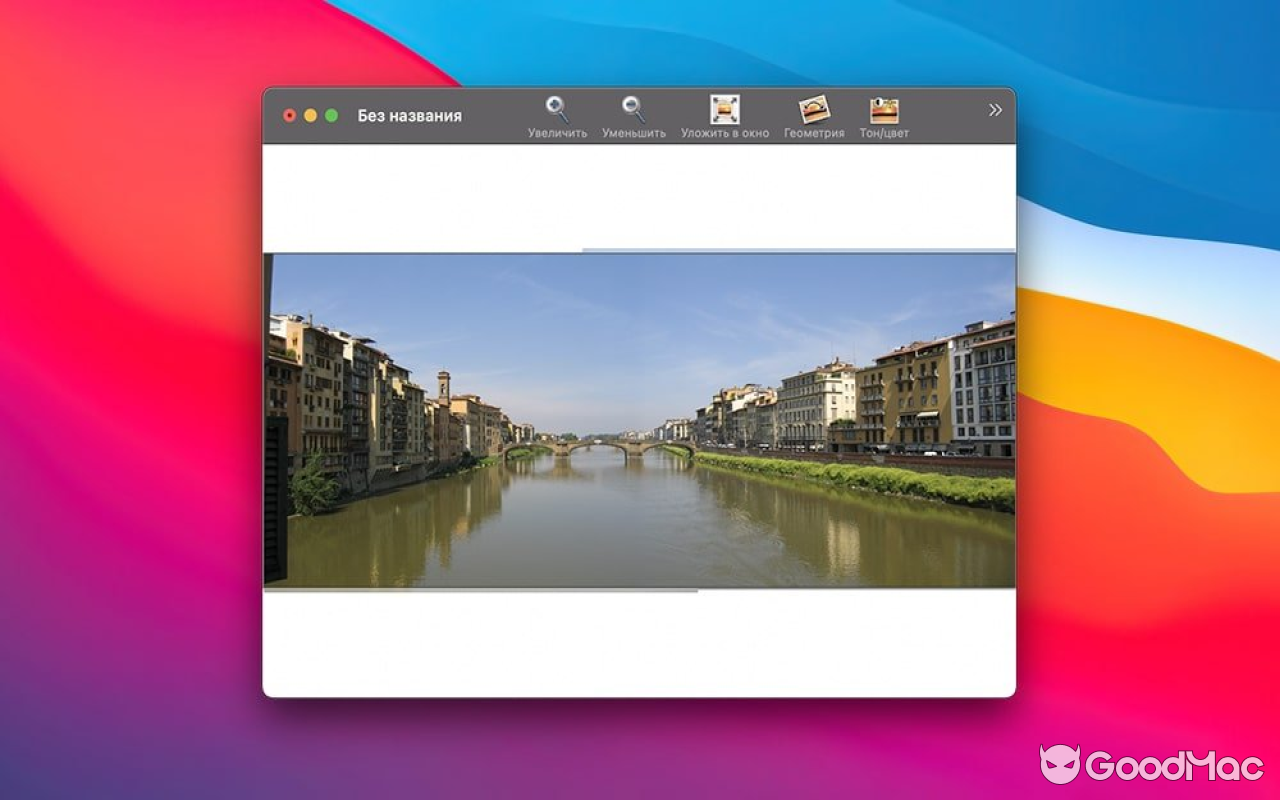Open the Тон/цвет tone and color tool
This screenshot has height=800, width=1280.
[884, 108]
